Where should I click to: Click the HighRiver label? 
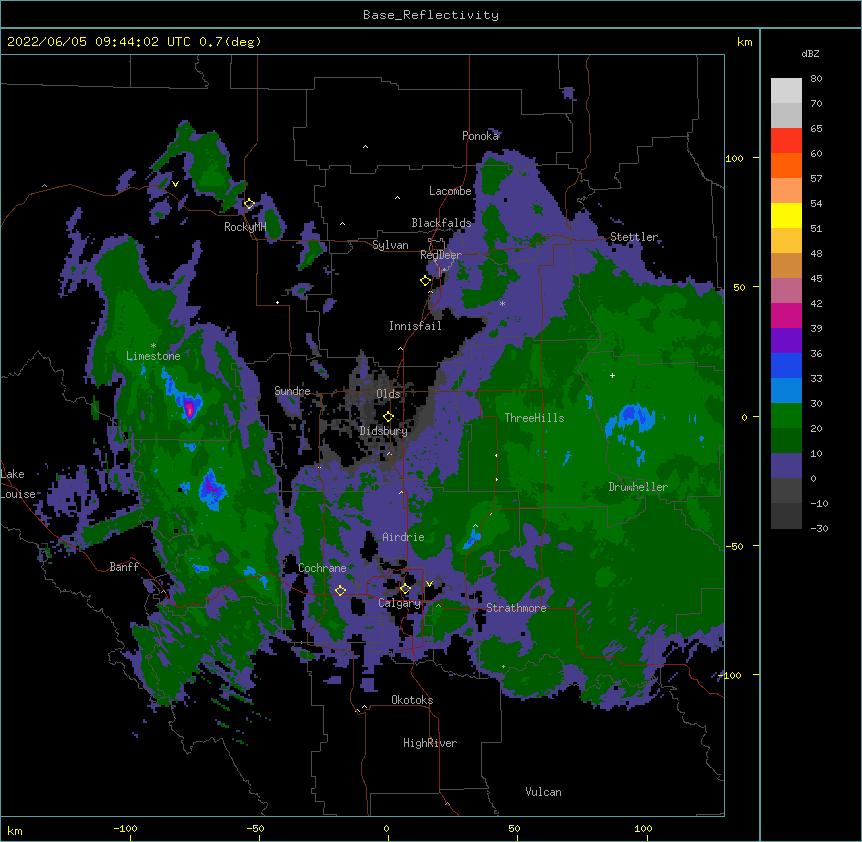coord(430,743)
